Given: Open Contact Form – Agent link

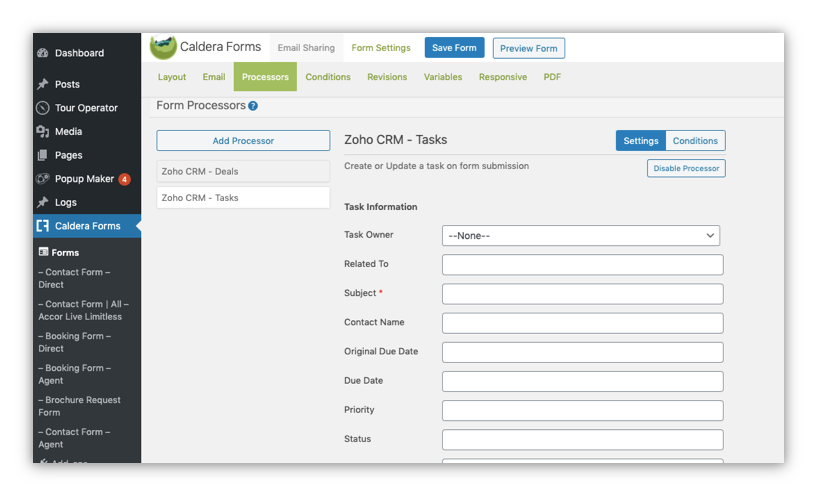Looking at the screenshot, I should pyautogui.click(x=74, y=438).
